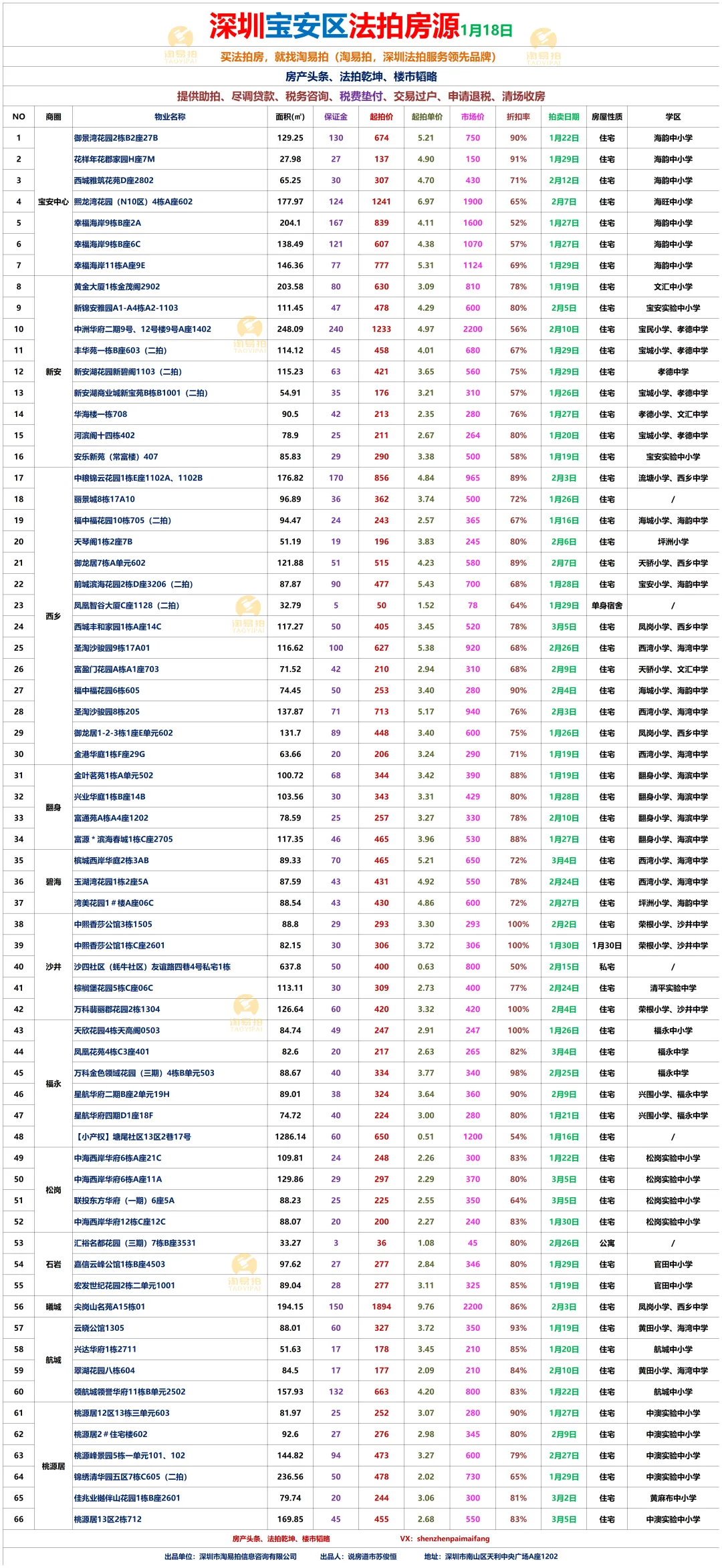Click property 富源＊滨海春城1栋C座2705
This screenshot has width=722, height=1568.
click(x=123, y=839)
